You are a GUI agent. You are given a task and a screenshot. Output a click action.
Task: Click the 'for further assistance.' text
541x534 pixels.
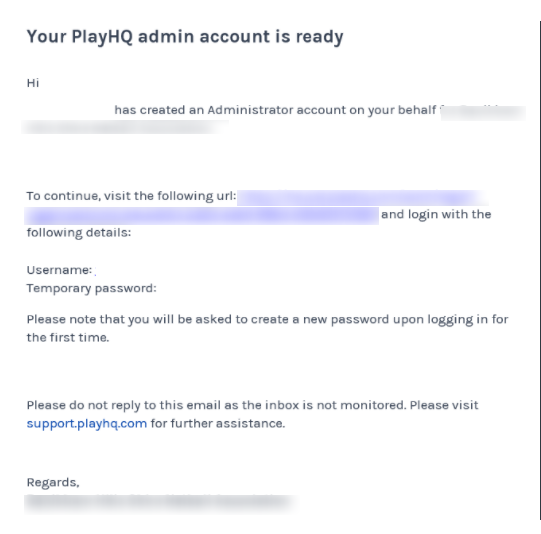(x=218, y=423)
